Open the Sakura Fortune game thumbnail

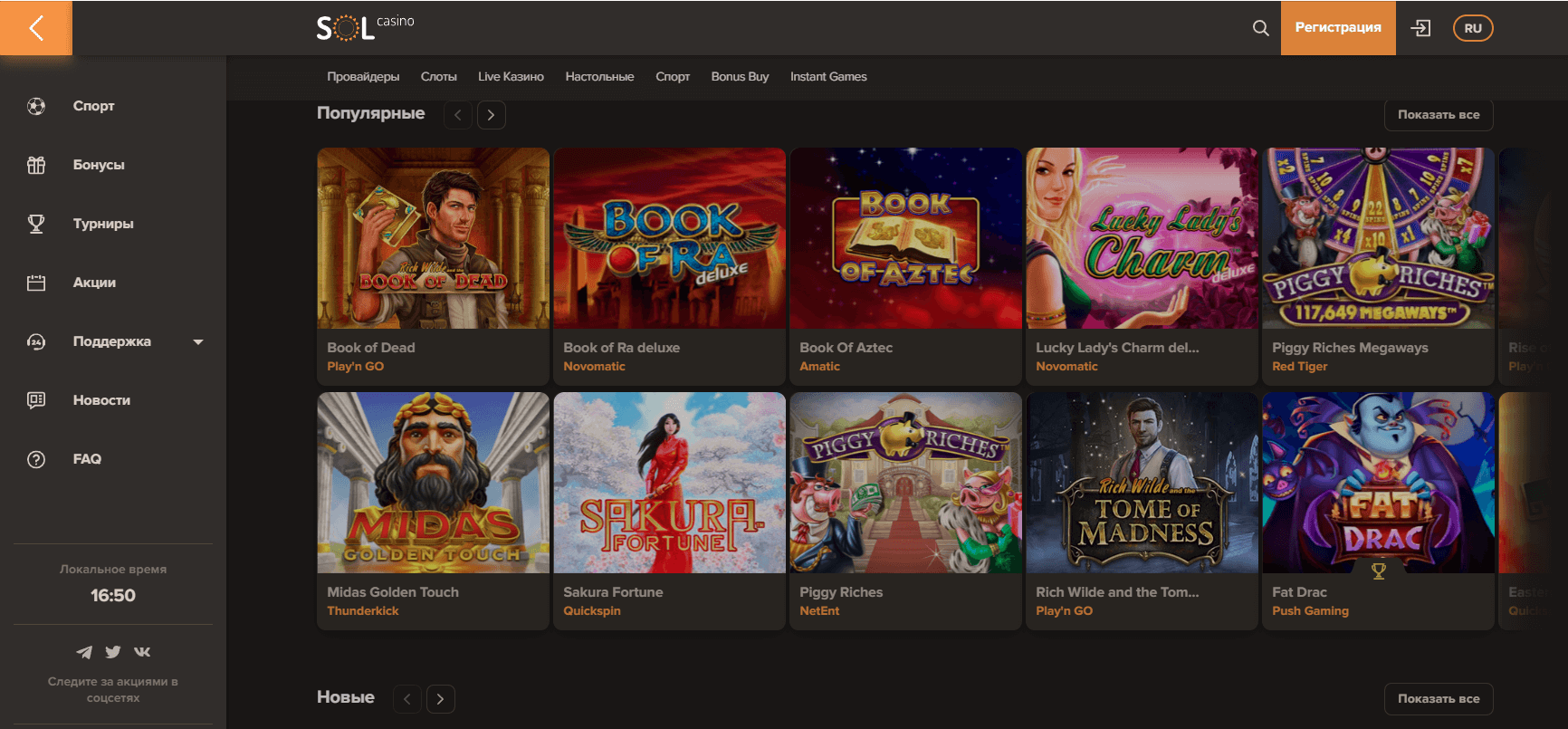coord(670,483)
